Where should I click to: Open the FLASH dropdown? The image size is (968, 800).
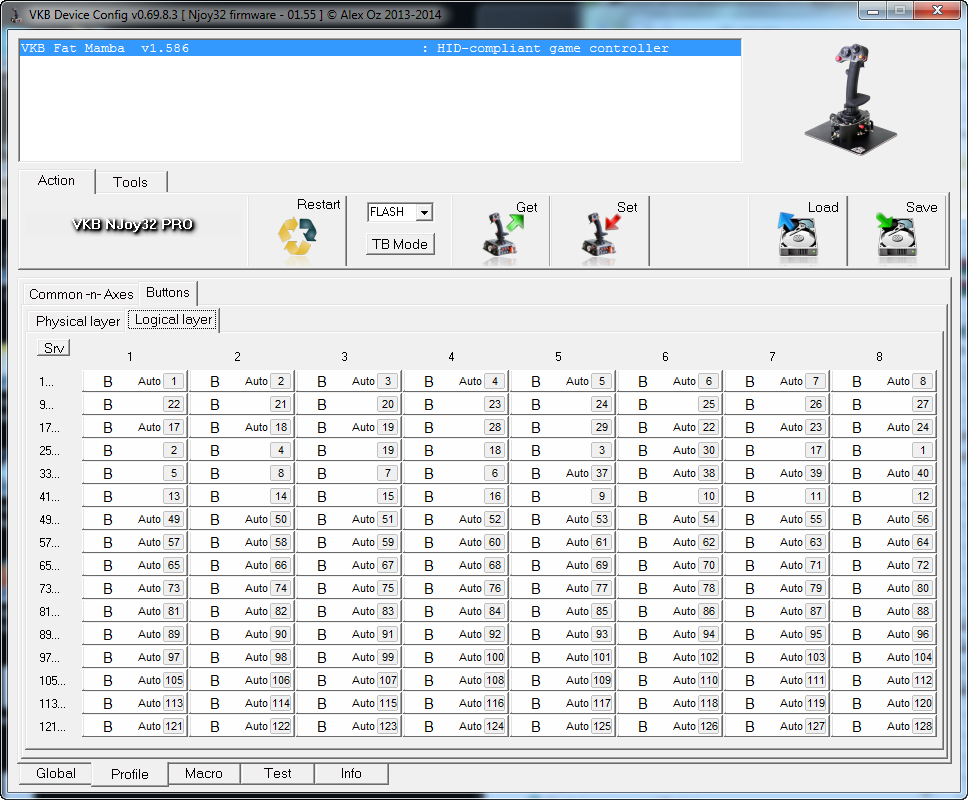[x=424, y=212]
